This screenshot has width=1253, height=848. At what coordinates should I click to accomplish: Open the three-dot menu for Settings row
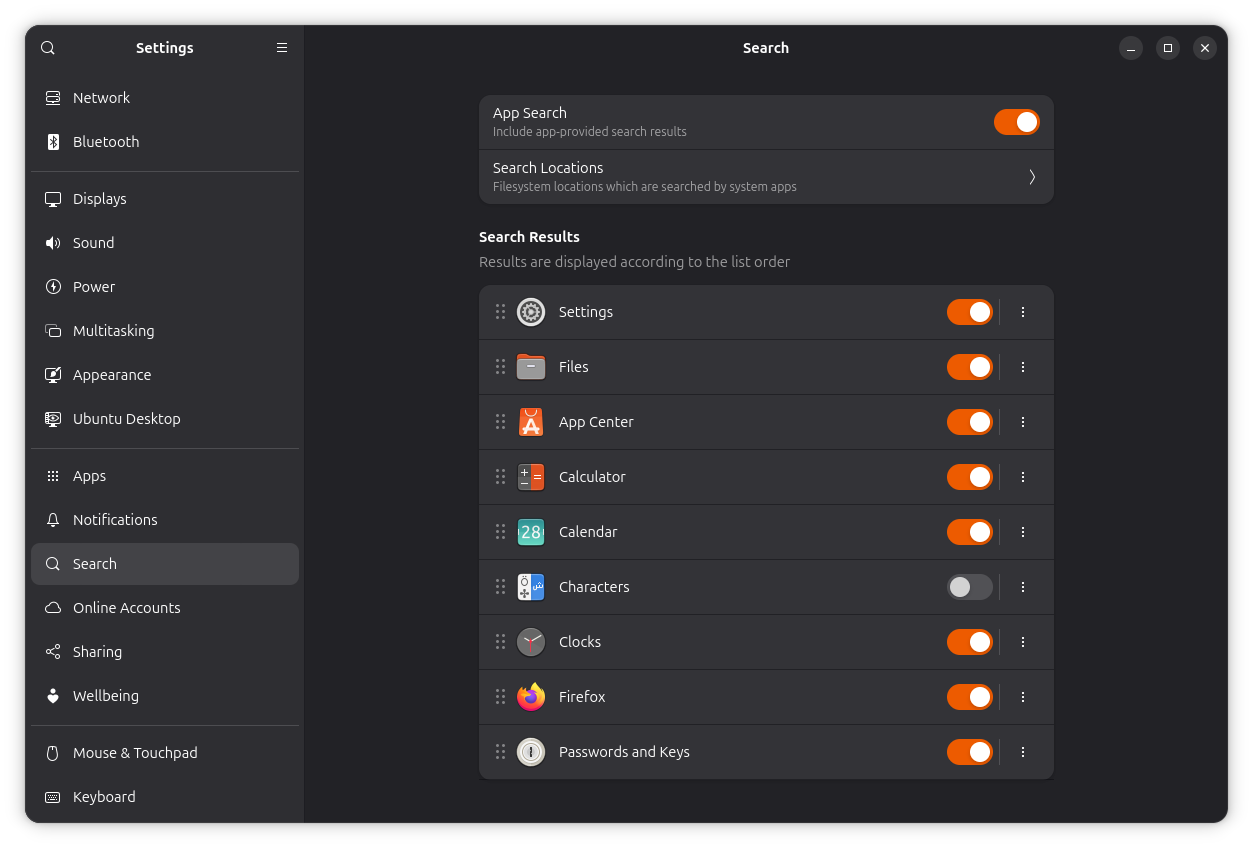pyautogui.click(x=1023, y=312)
